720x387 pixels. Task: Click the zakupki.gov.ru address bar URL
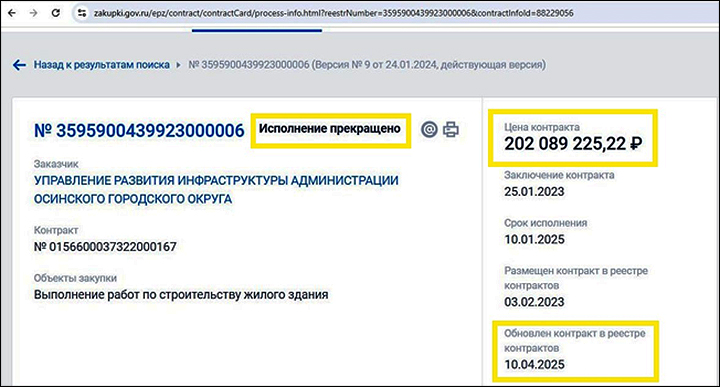pyautogui.click(x=333, y=13)
